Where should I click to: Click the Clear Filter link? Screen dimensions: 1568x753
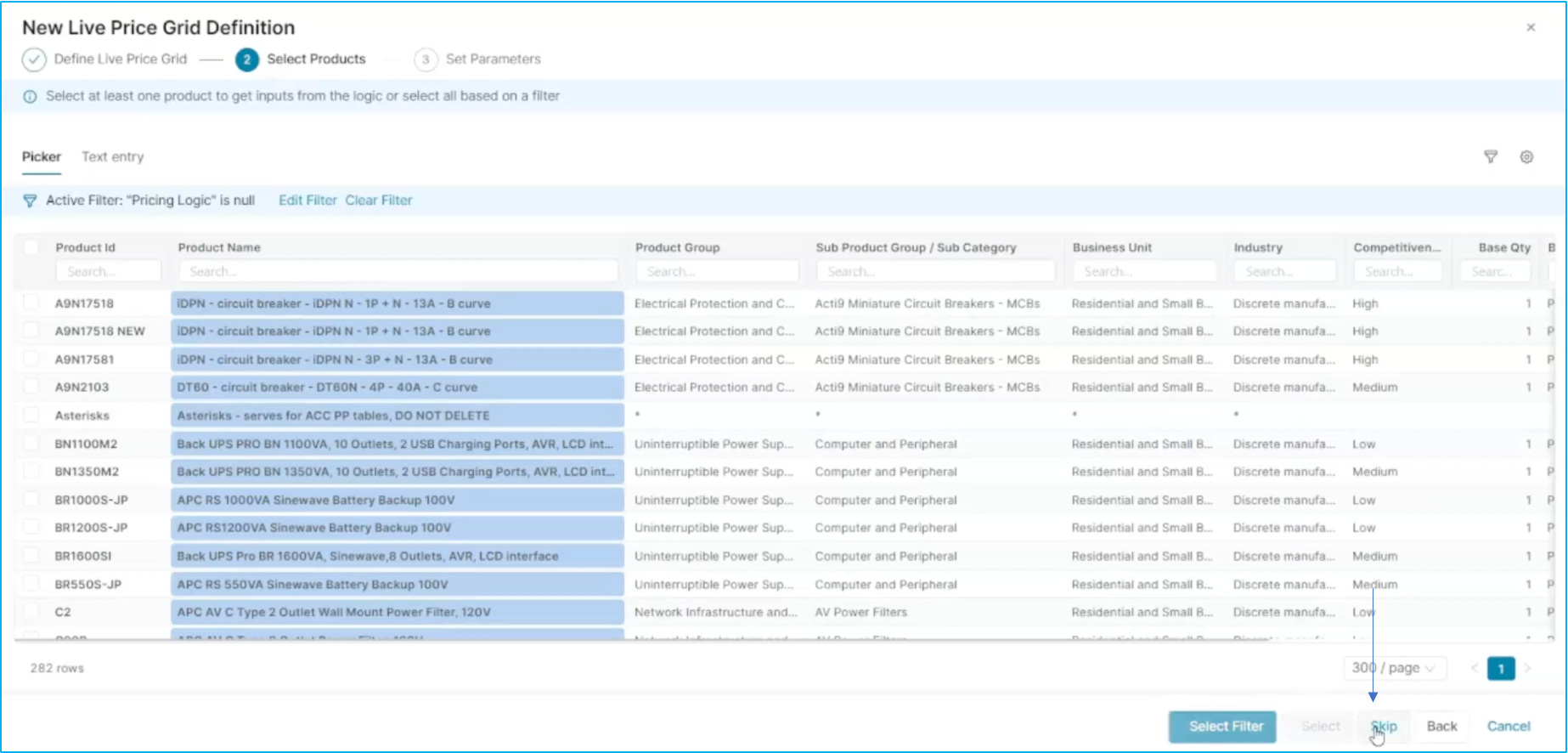pyautogui.click(x=378, y=201)
